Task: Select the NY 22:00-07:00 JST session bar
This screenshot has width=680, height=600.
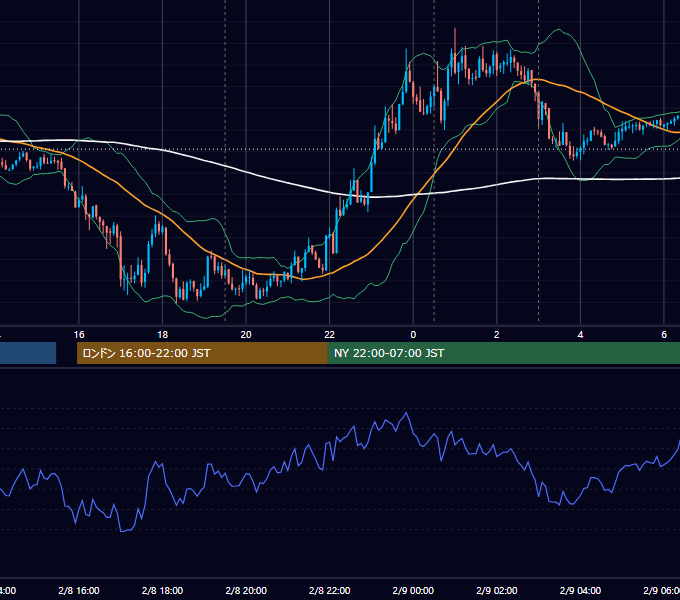Action: click(x=504, y=353)
